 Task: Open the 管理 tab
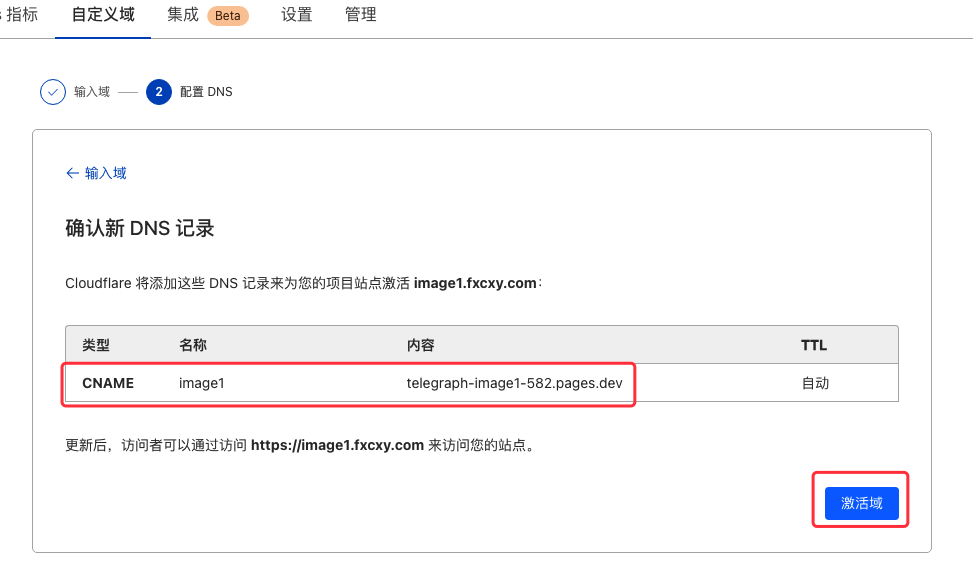(361, 14)
